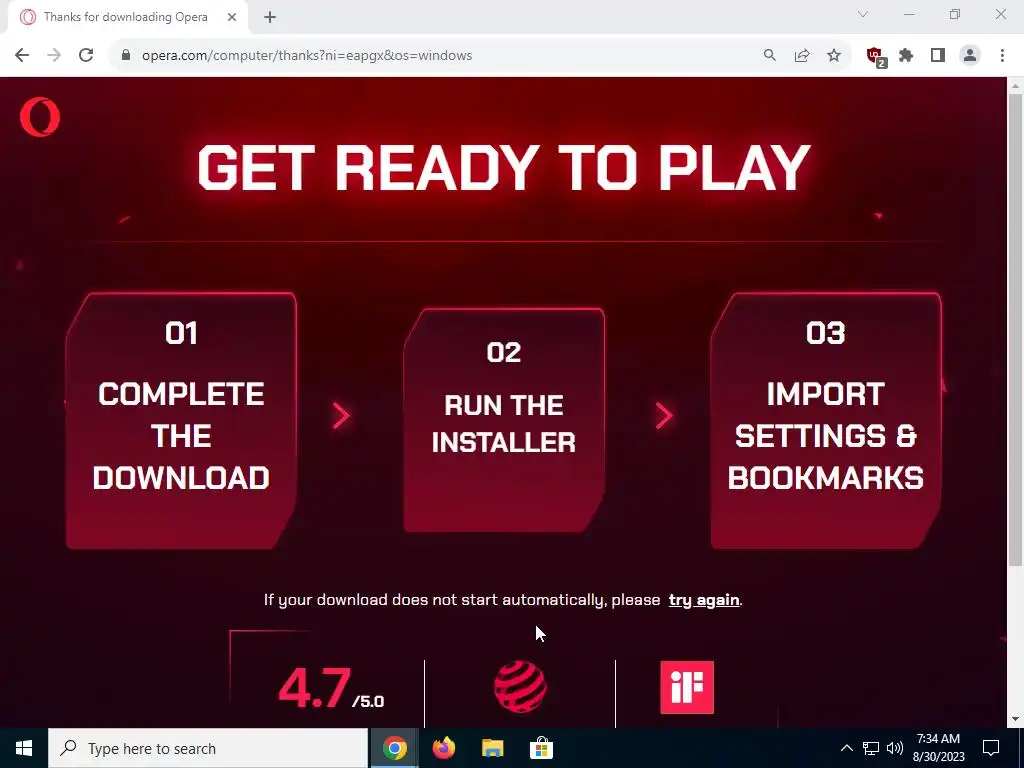Click the forward navigation arrow

[54, 56]
